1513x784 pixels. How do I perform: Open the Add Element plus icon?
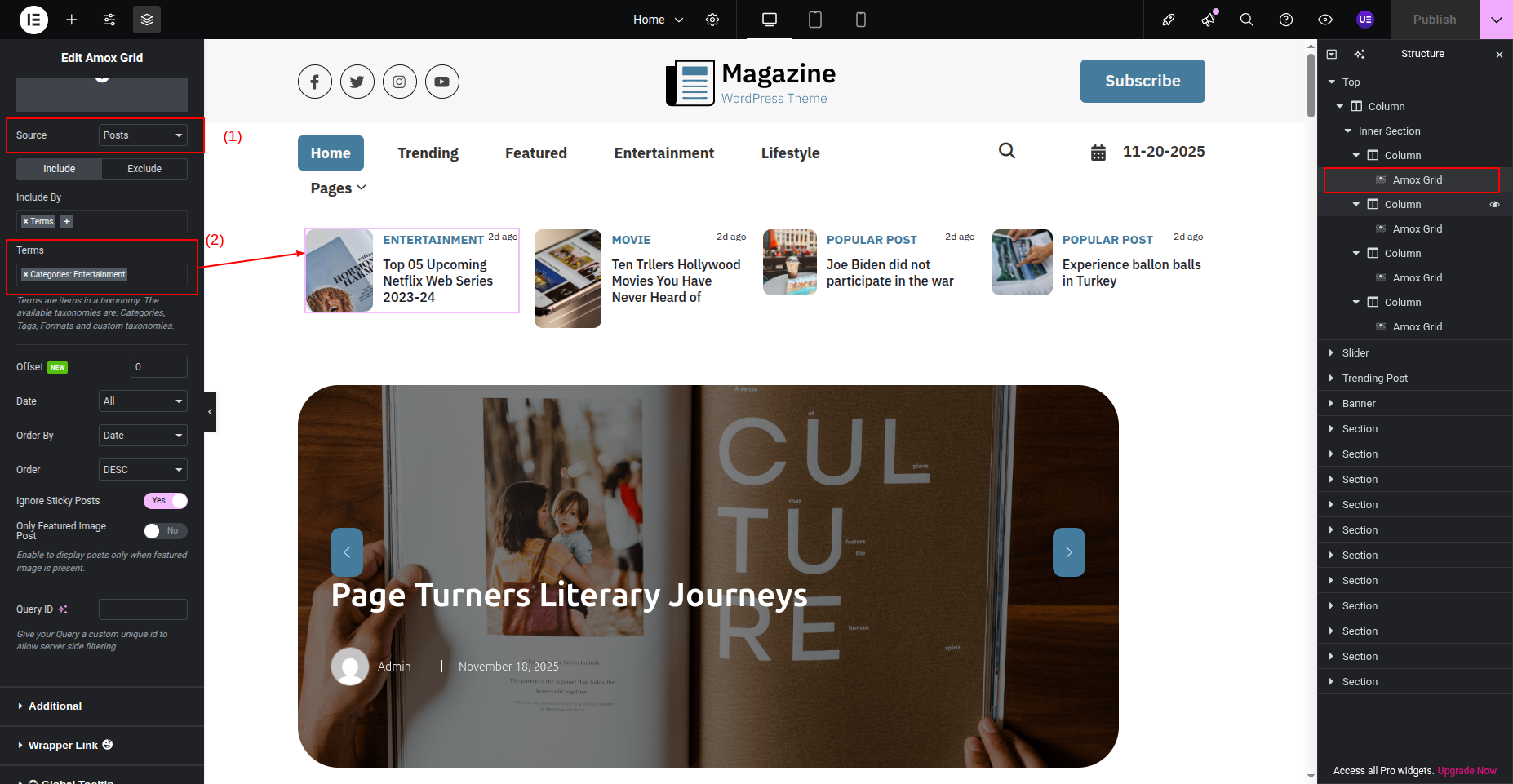tap(72, 20)
